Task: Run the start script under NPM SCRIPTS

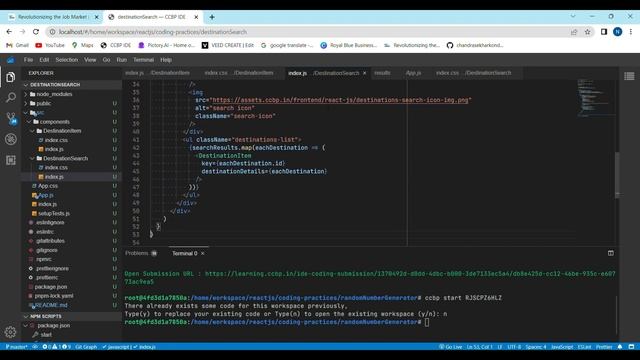Action: 46,335
